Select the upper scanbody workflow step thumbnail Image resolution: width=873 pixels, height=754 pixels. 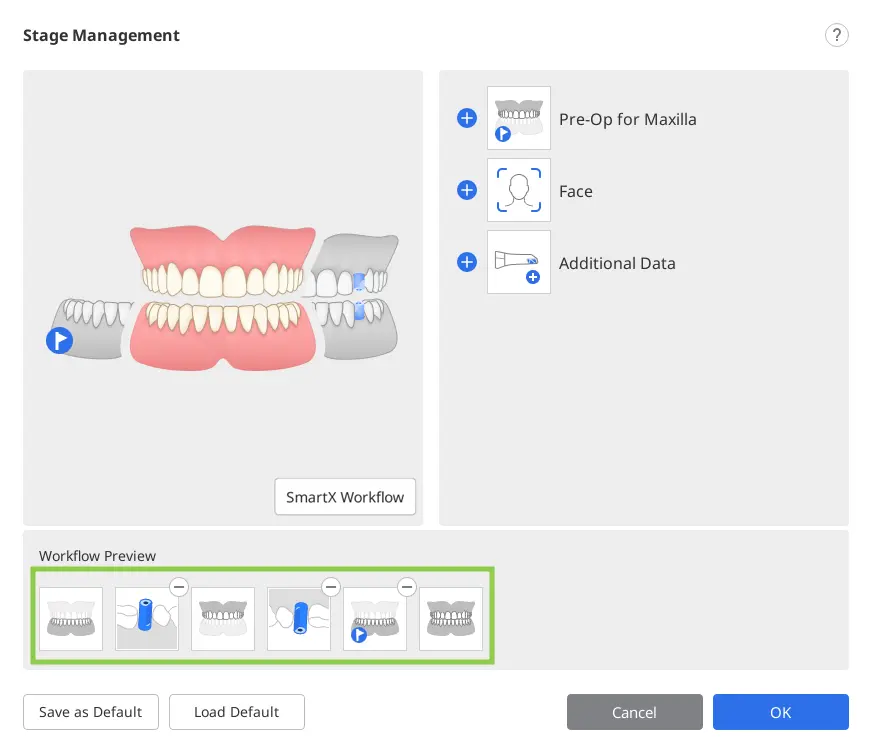pyautogui.click(x=298, y=619)
